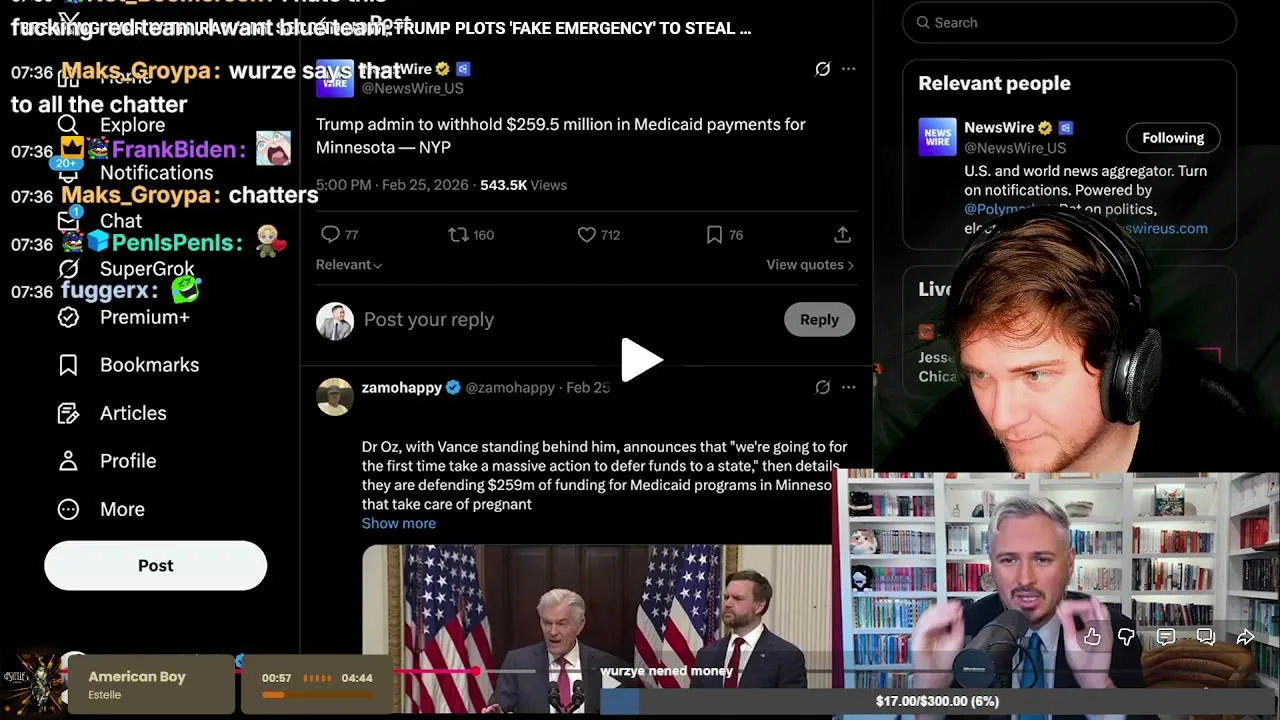Screen dimensions: 1280x720
Task: Open Explore in the sidebar
Action: pyautogui.click(x=132, y=125)
